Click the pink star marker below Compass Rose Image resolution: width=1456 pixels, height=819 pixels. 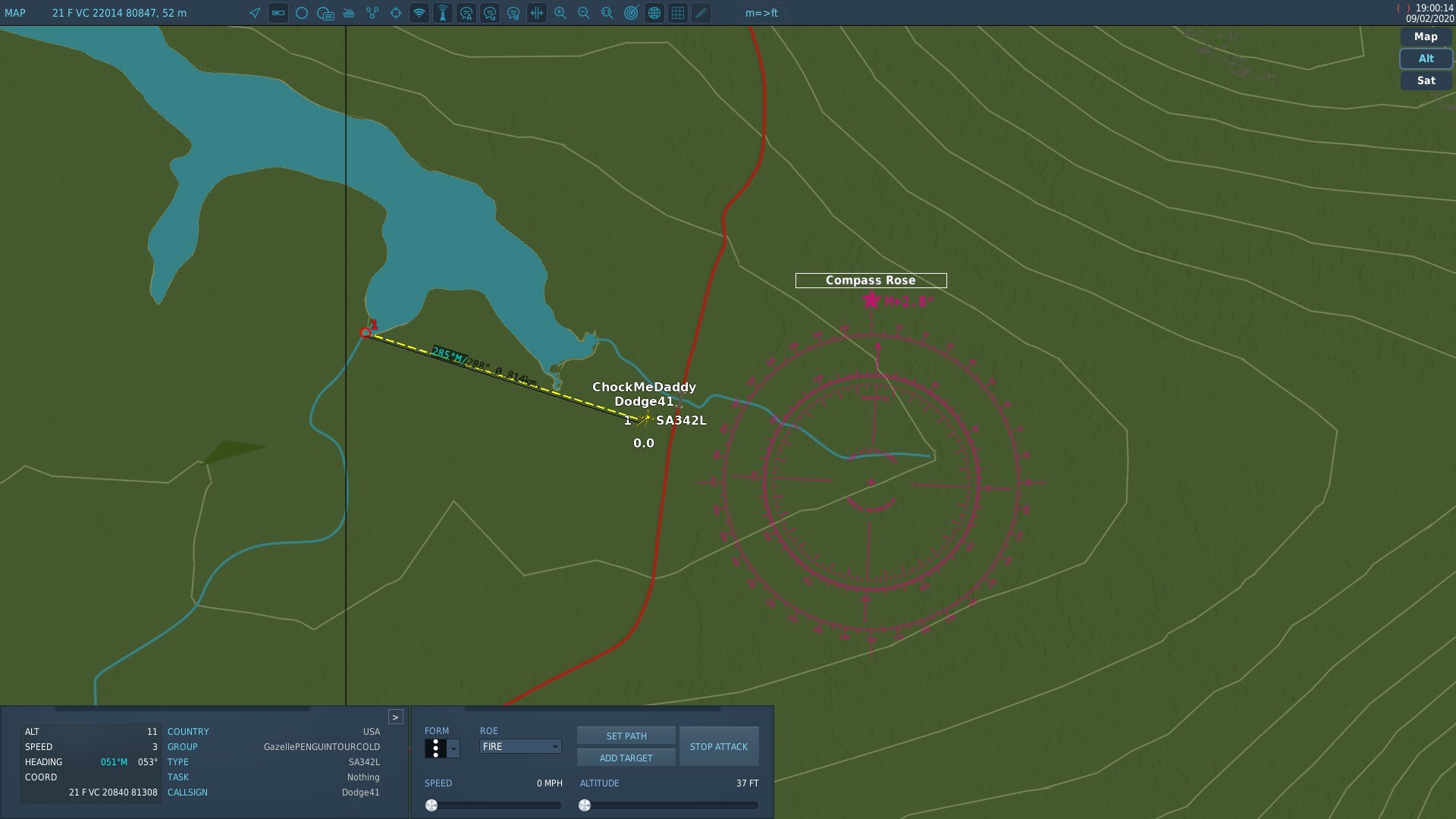pyautogui.click(x=871, y=301)
